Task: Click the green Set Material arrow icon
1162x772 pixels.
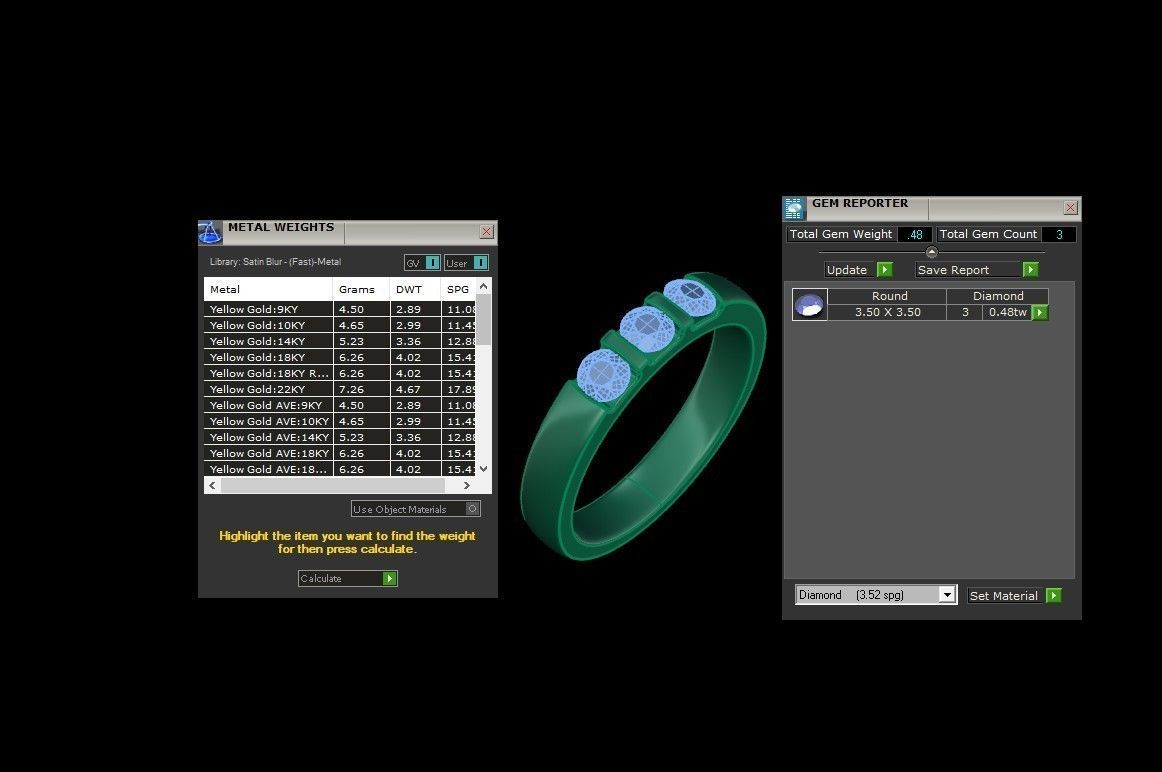Action: click(1054, 596)
